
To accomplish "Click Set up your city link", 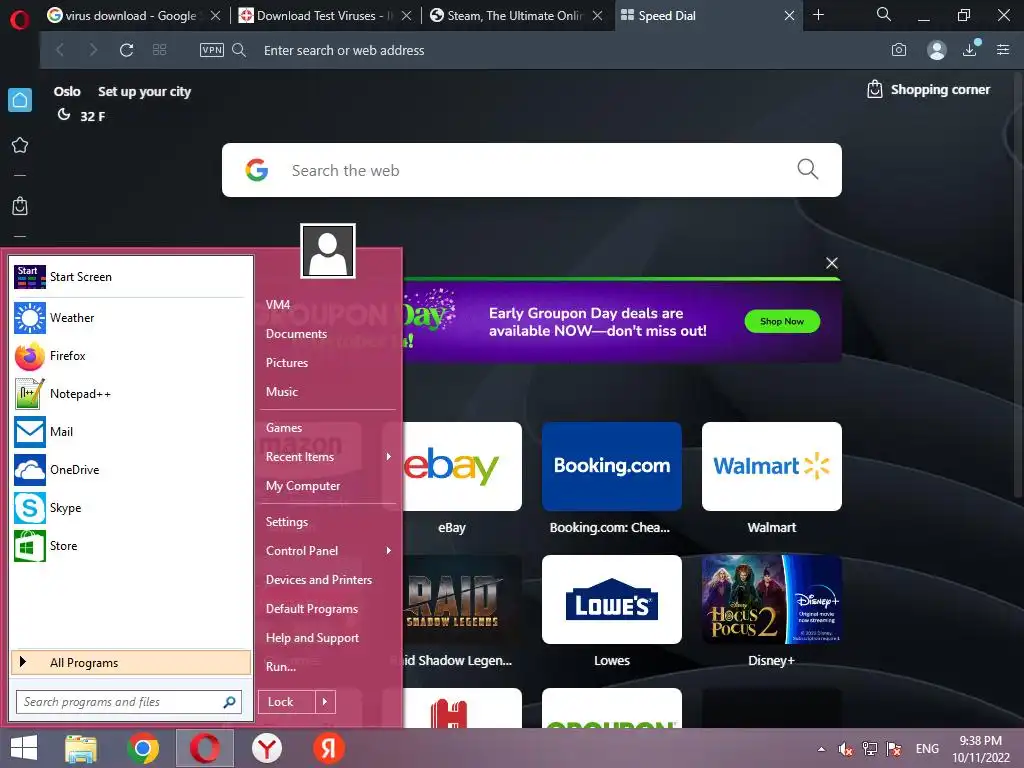I will click(x=144, y=91).
